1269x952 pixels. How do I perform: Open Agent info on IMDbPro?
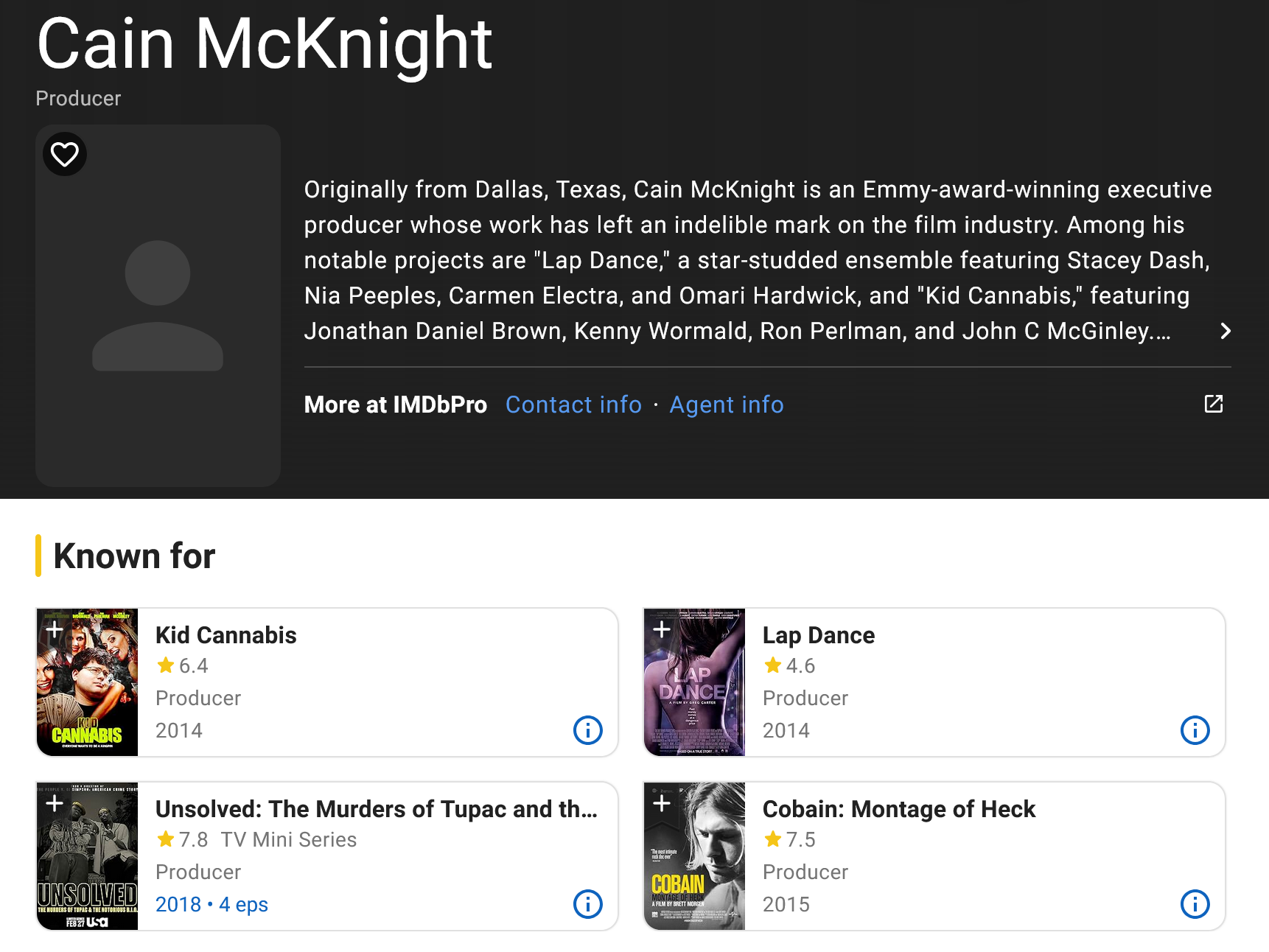[726, 405]
